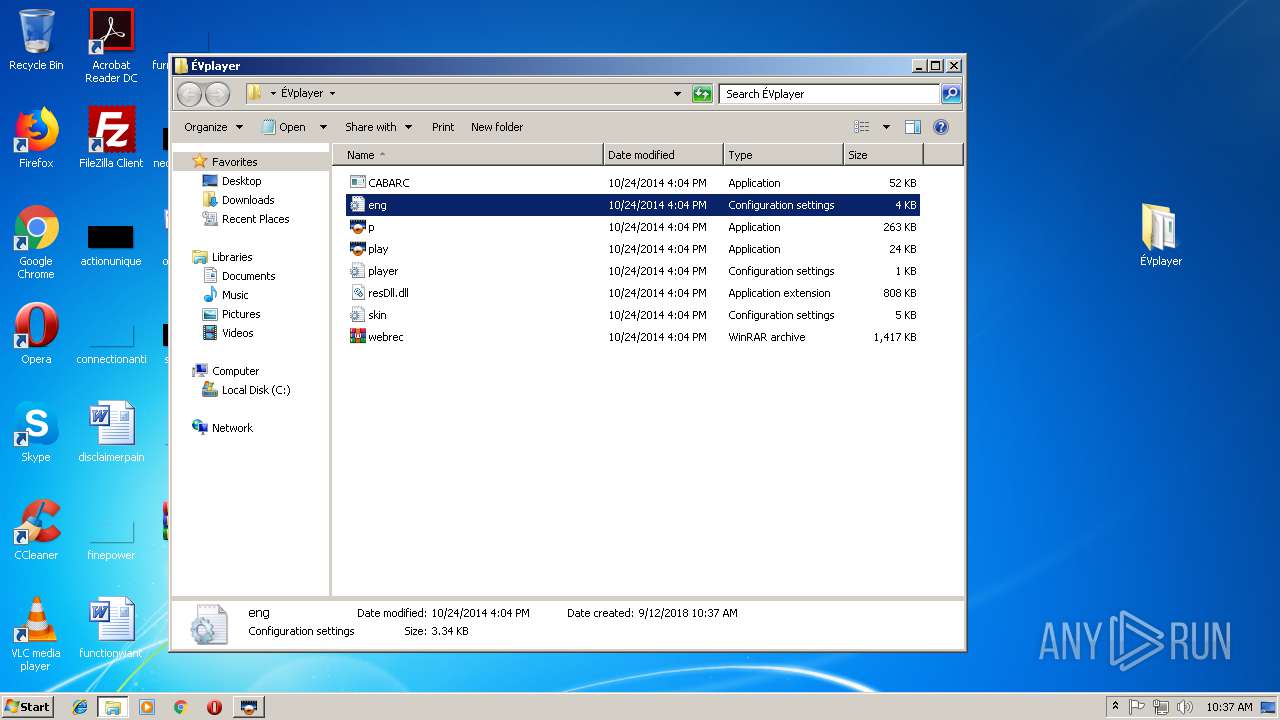
Task: Select the eng configuration file row
Action: click(632, 205)
